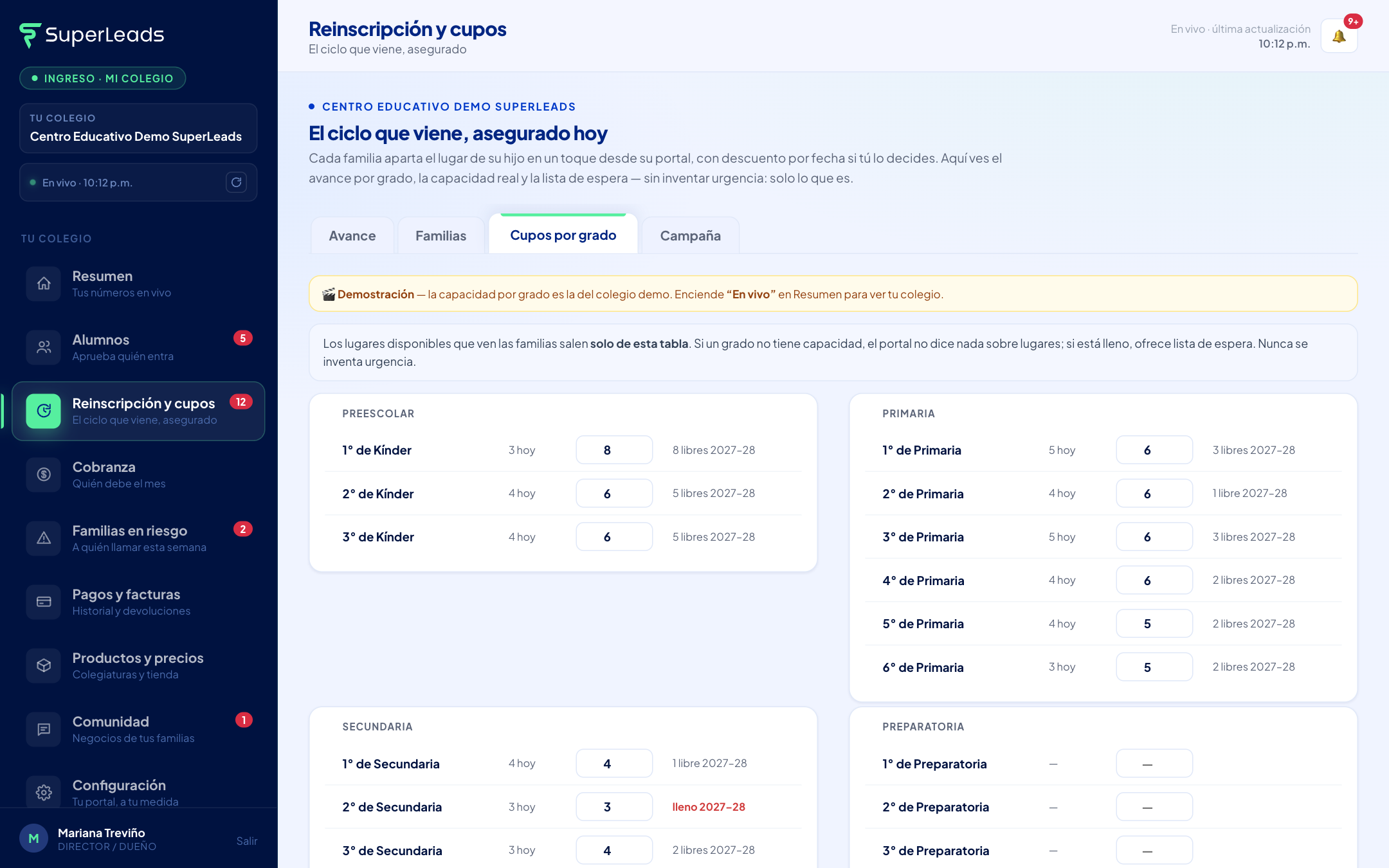Click the refresh icon beside En vivo
1389x868 pixels.
pyautogui.click(x=236, y=183)
